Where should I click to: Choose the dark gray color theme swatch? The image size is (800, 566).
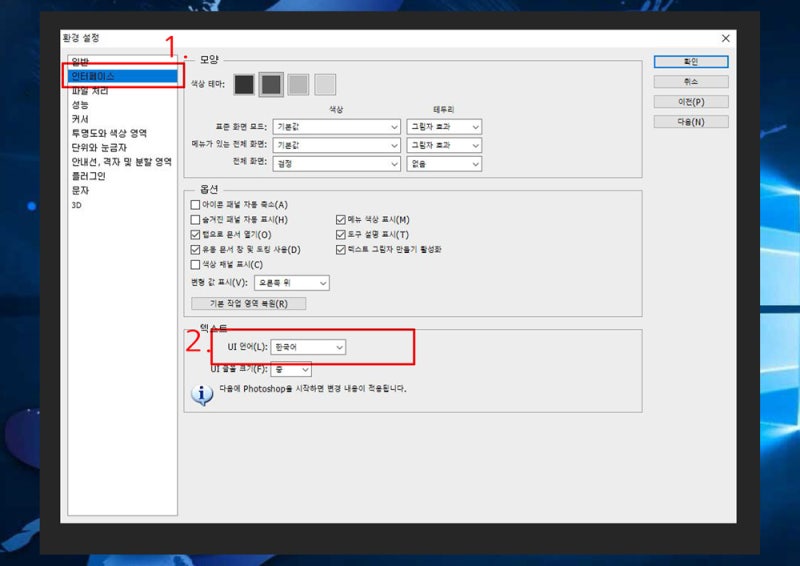click(271, 85)
